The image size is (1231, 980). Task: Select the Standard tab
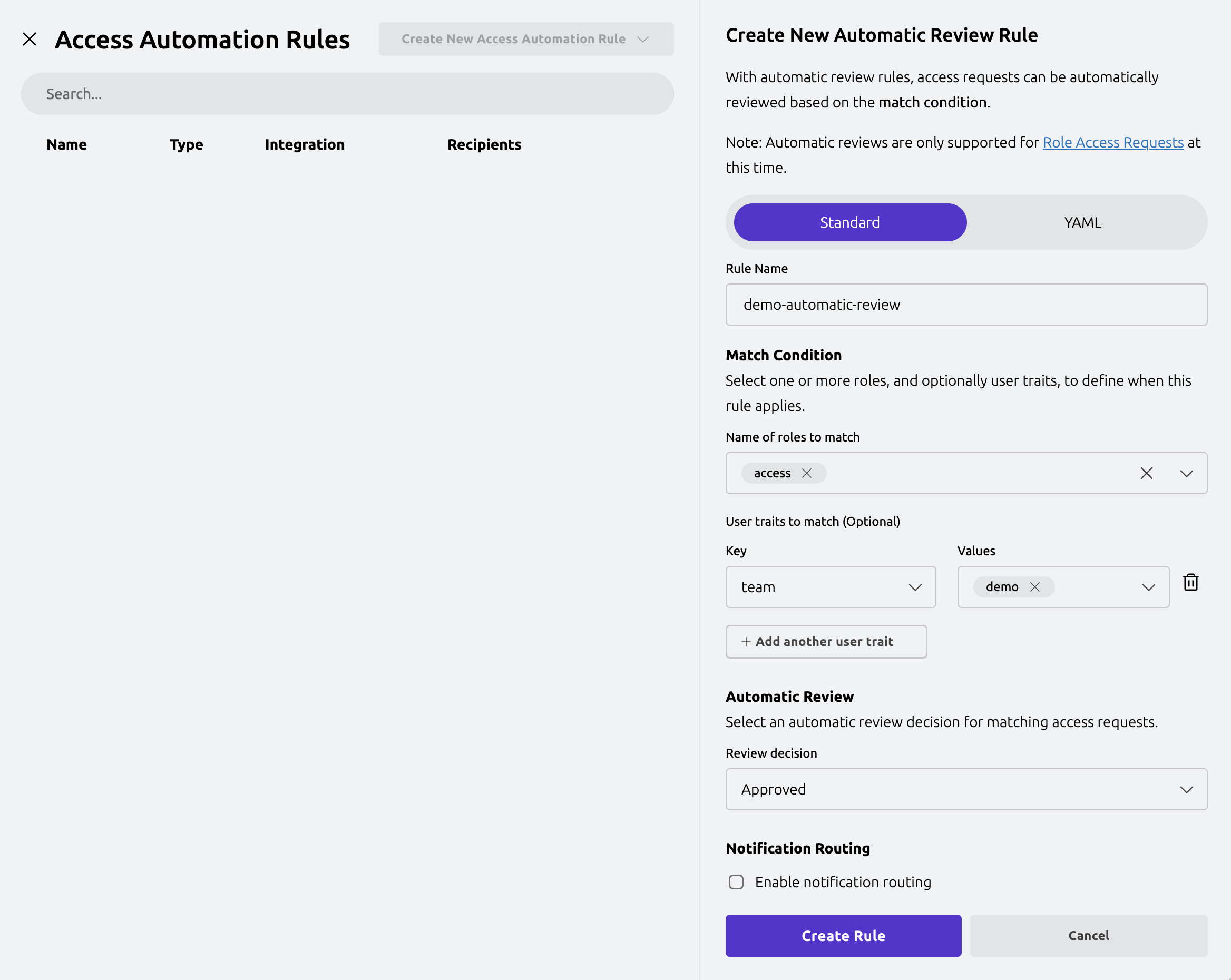click(x=849, y=222)
